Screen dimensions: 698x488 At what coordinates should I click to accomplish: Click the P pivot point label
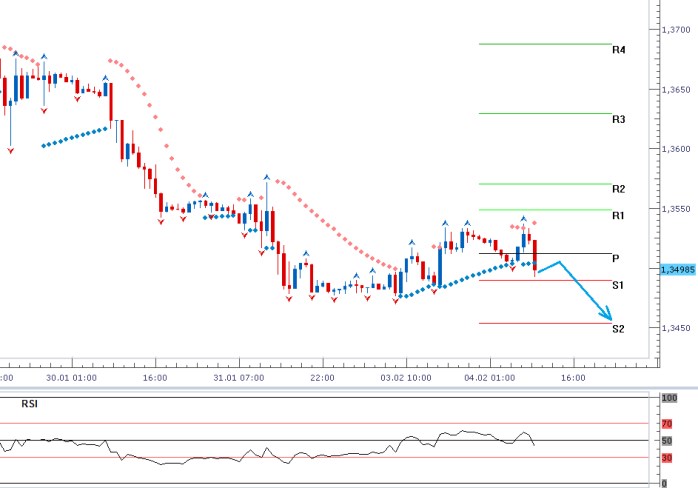[x=616, y=259]
